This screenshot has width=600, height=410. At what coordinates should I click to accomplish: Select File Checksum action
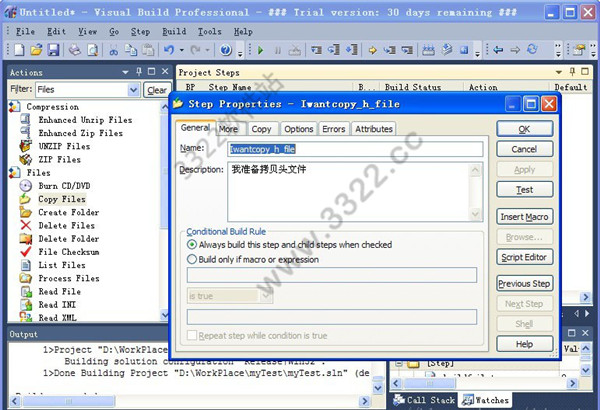68,252
